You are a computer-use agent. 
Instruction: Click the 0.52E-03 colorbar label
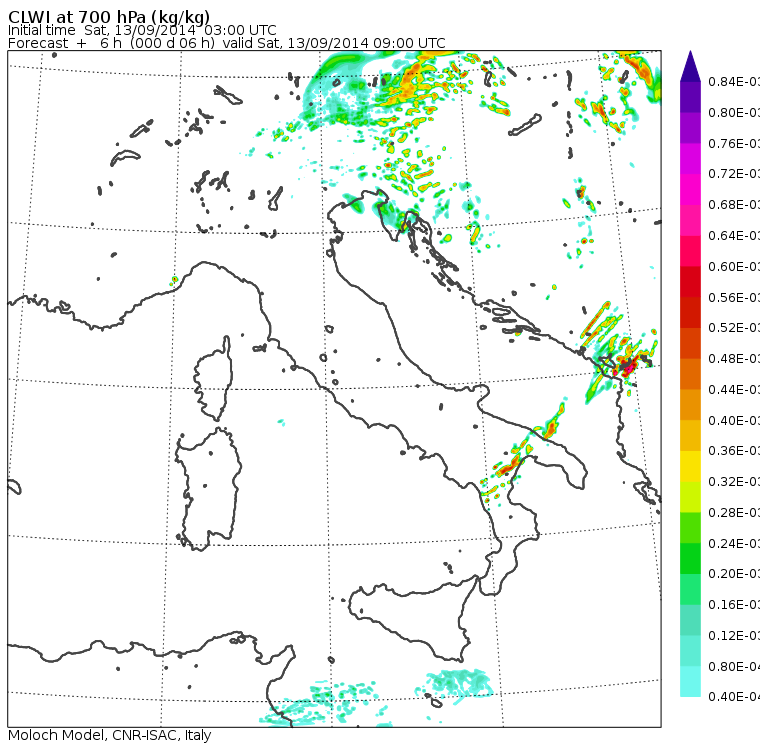pyautogui.click(x=734, y=328)
